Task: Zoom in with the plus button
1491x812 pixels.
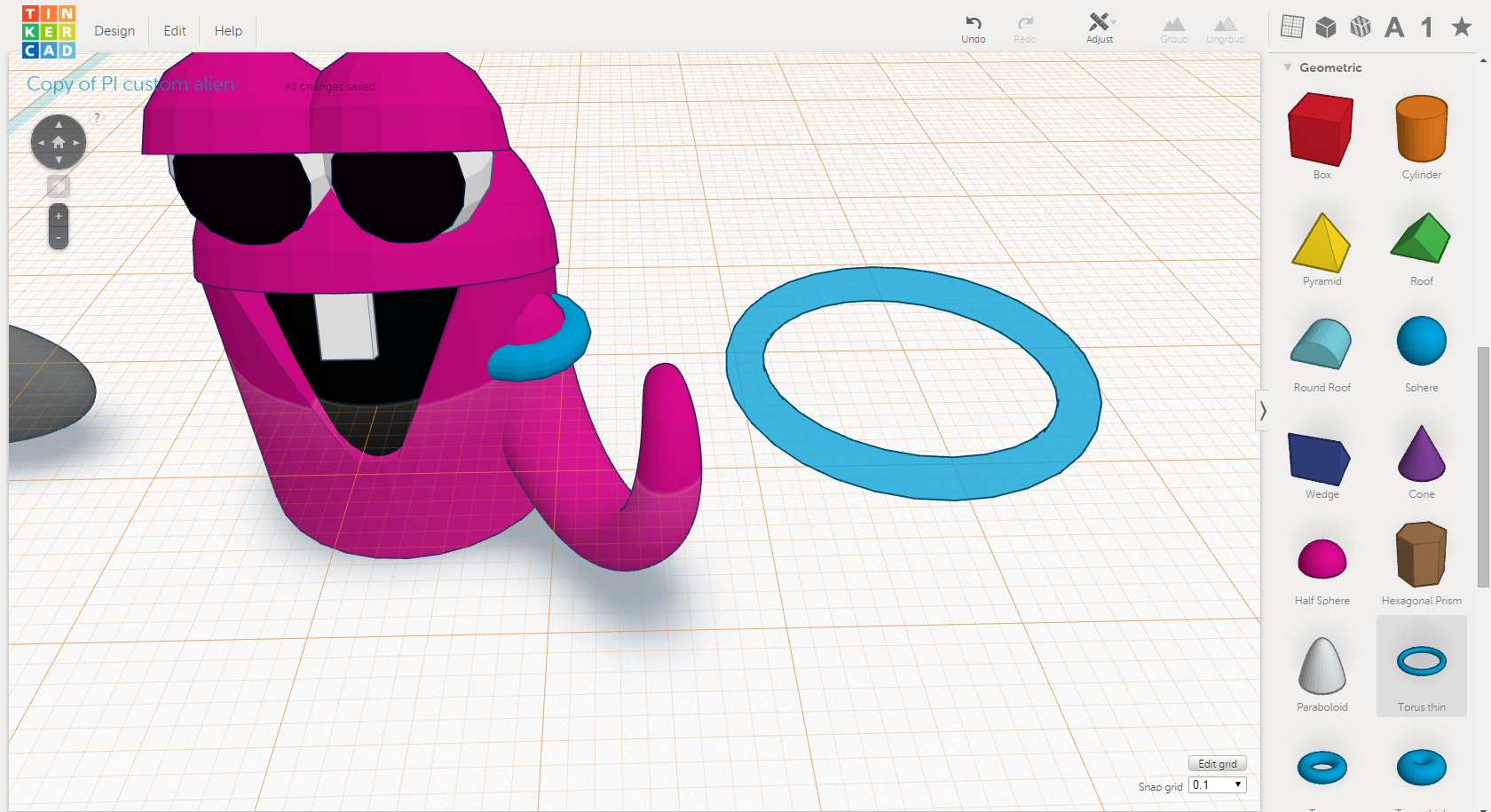Action: click(x=59, y=216)
